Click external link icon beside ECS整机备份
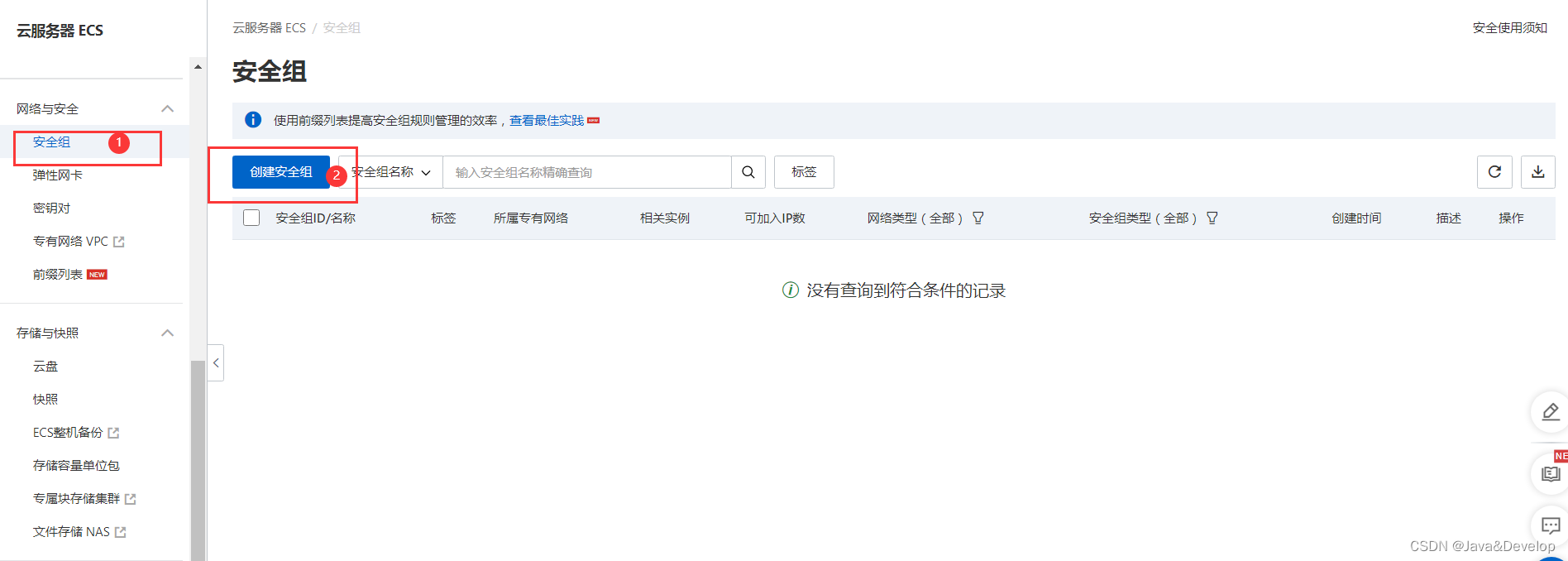The image size is (1568, 561). coord(114,433)
